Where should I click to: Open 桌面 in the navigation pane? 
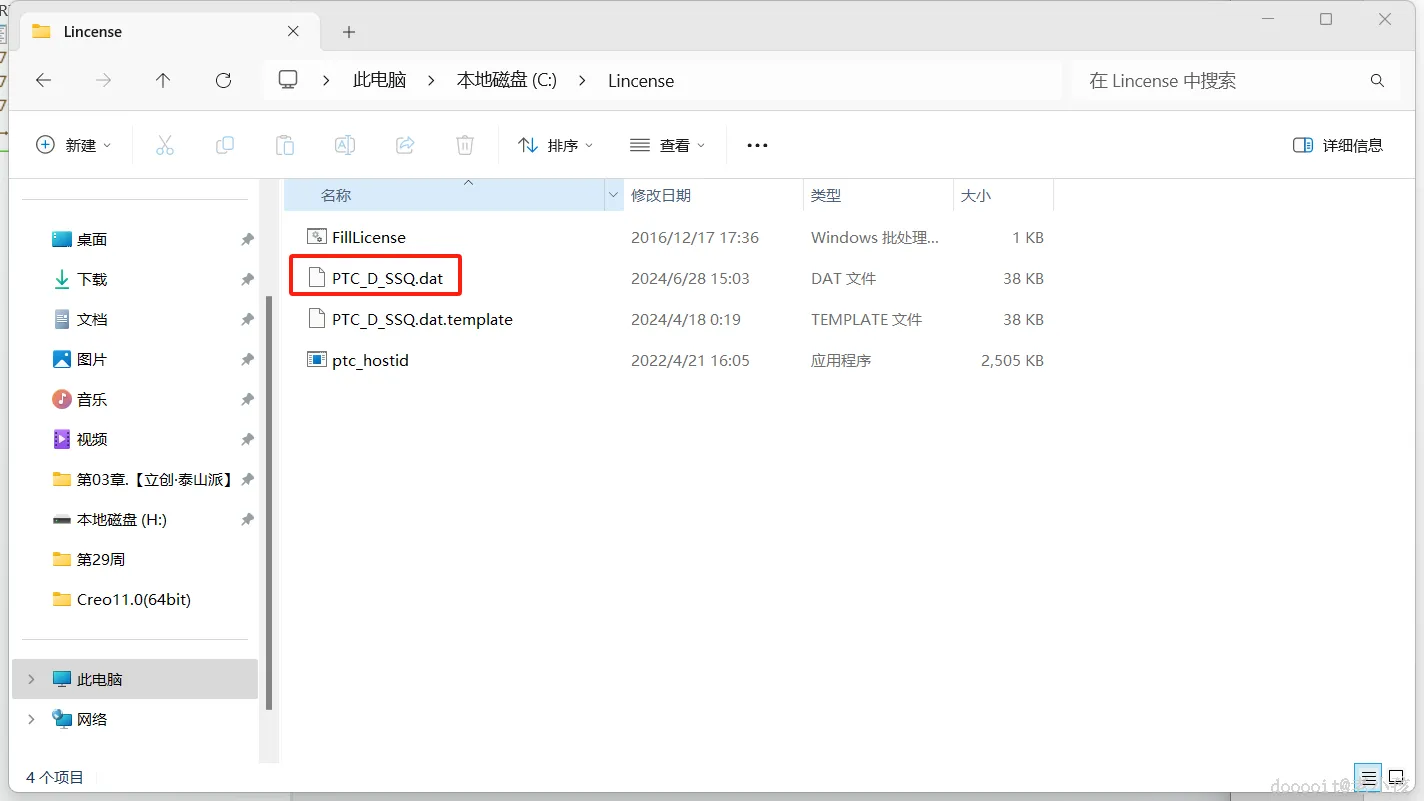click(92, 240)
